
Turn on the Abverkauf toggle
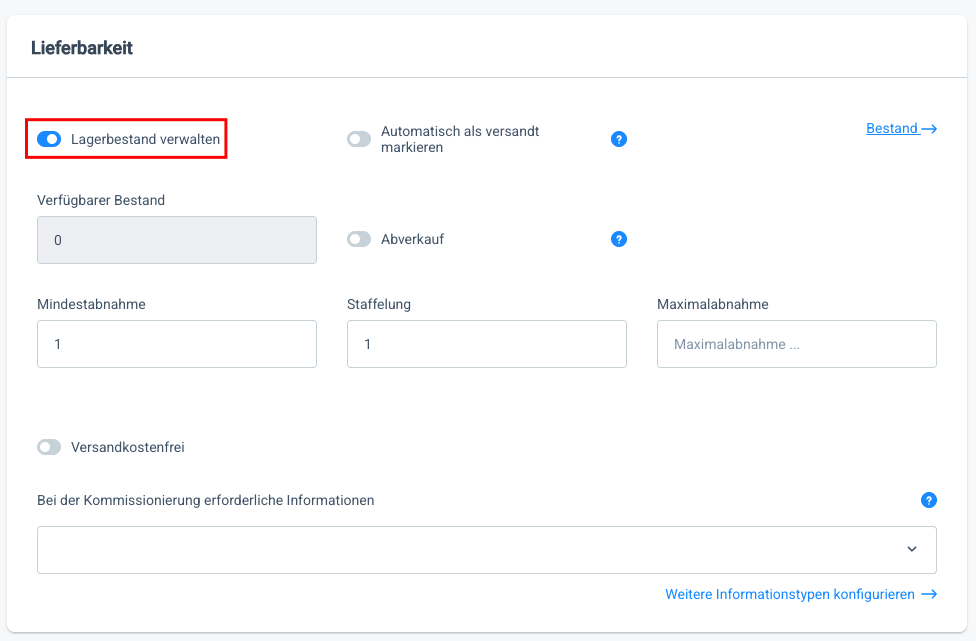click(359, 239)
